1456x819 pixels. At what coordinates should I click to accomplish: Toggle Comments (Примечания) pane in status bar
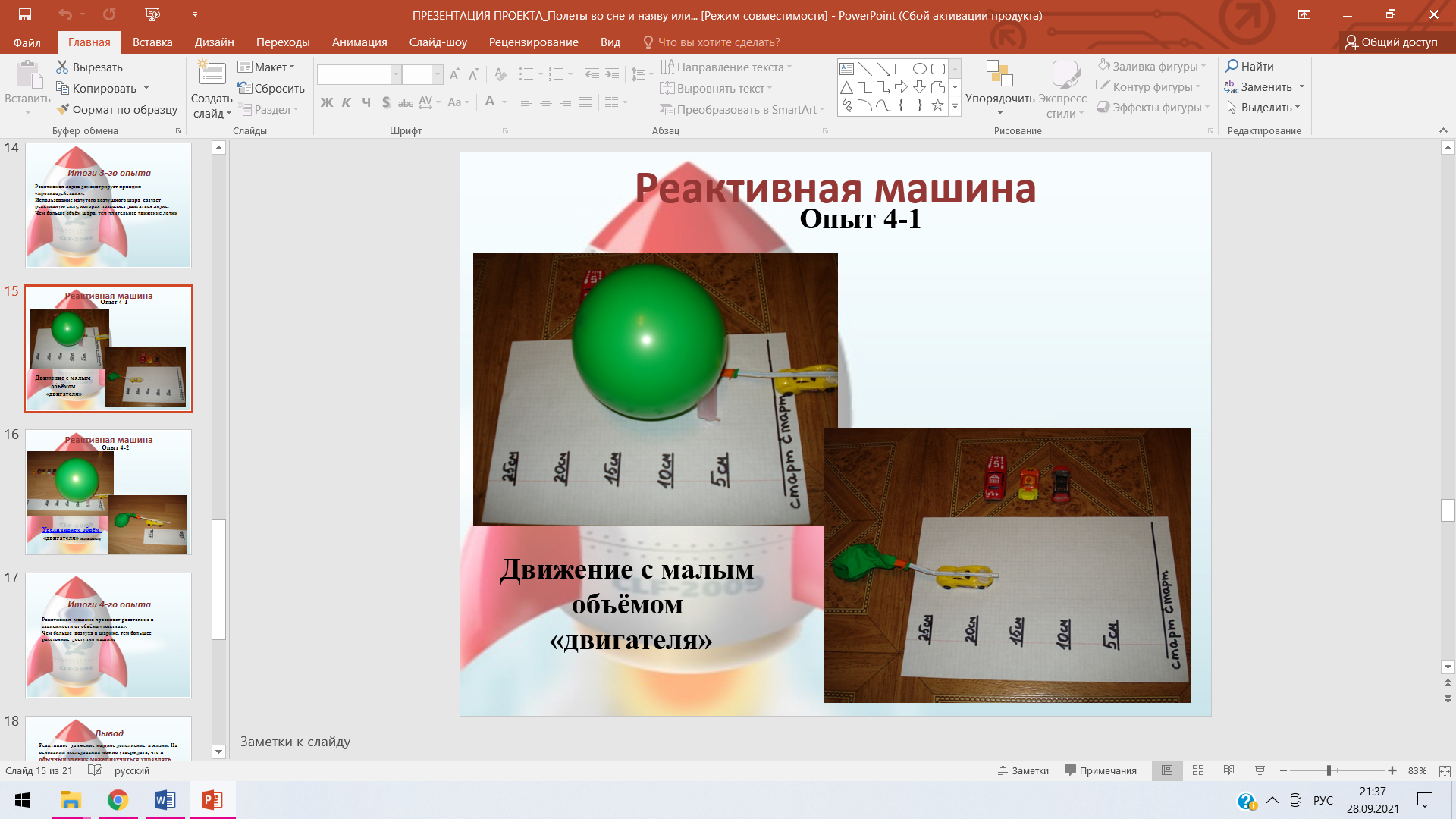tap(1100, 770)
